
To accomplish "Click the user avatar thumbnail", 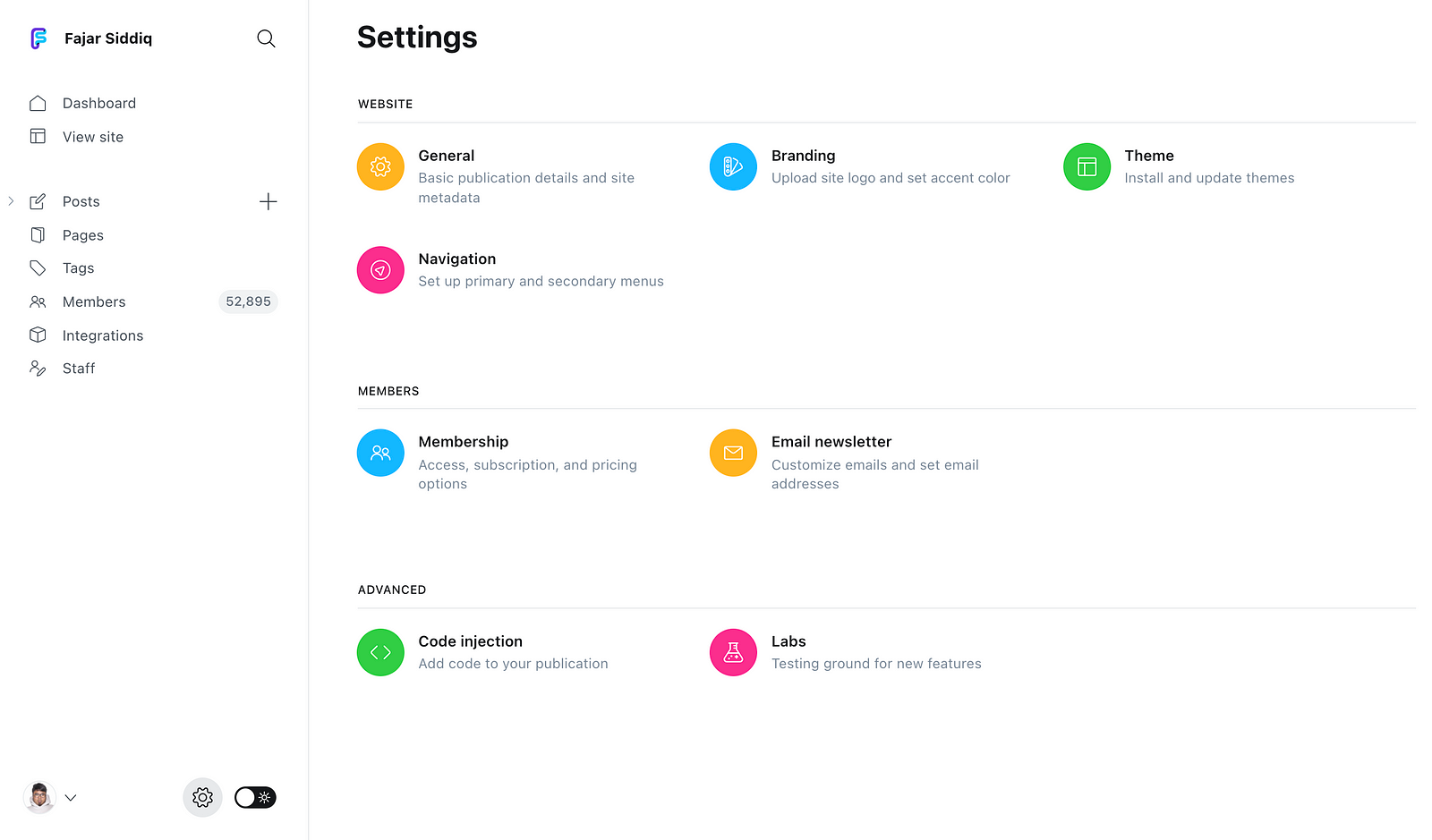I will click(x=39, y=797).
